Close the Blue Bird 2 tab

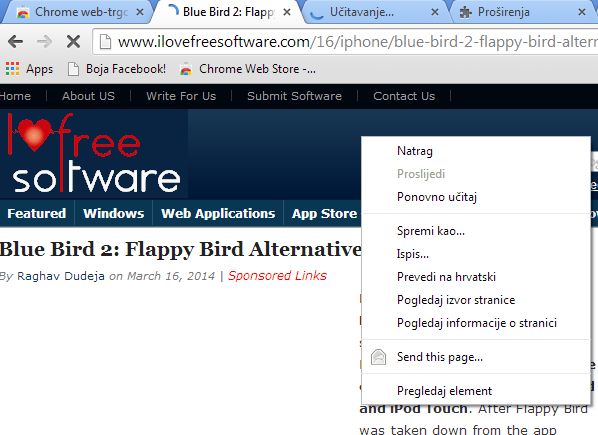287,12
